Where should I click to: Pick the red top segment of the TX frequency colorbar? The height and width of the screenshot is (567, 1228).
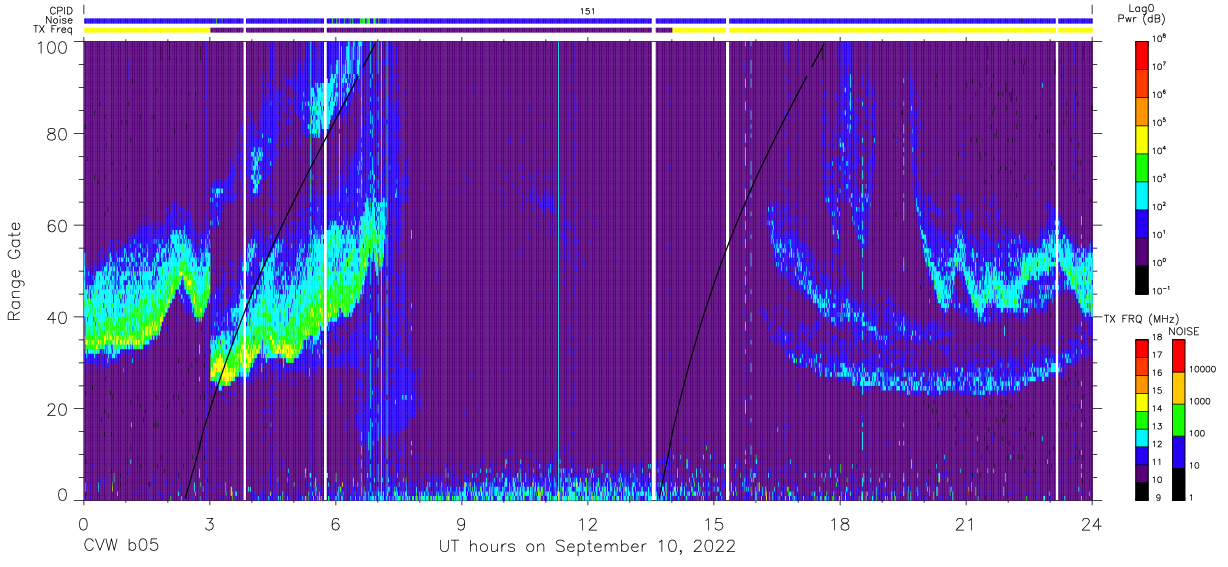pyautogui.click(x=1142, y=349)
